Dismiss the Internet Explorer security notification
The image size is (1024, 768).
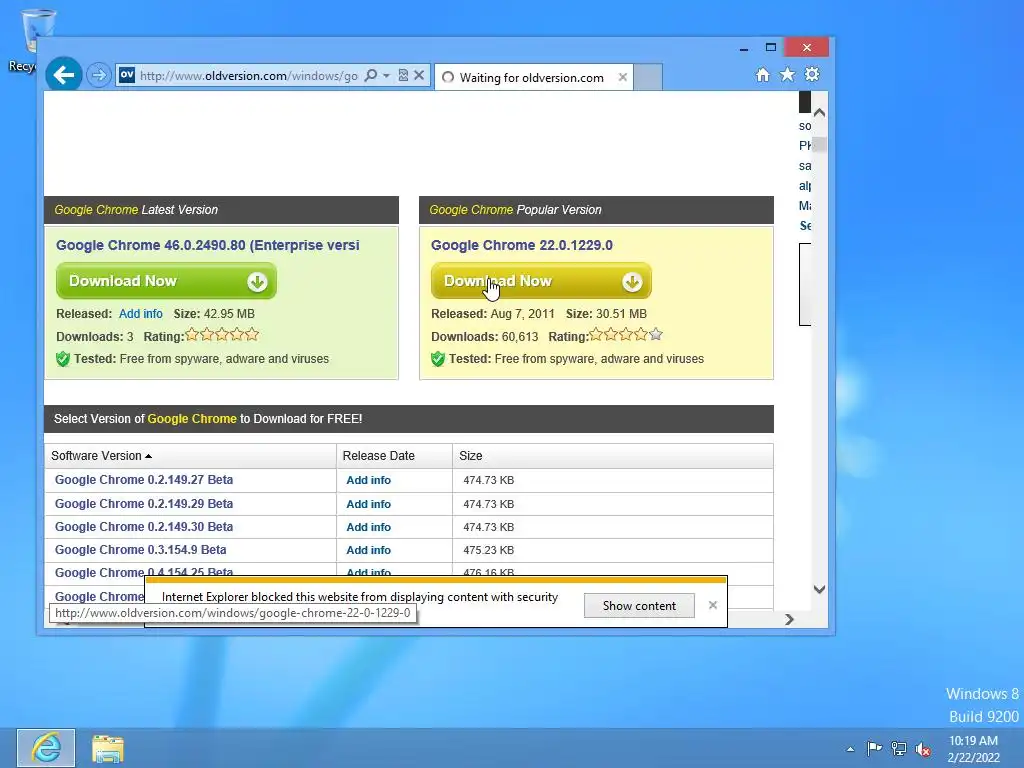(712, 605)
